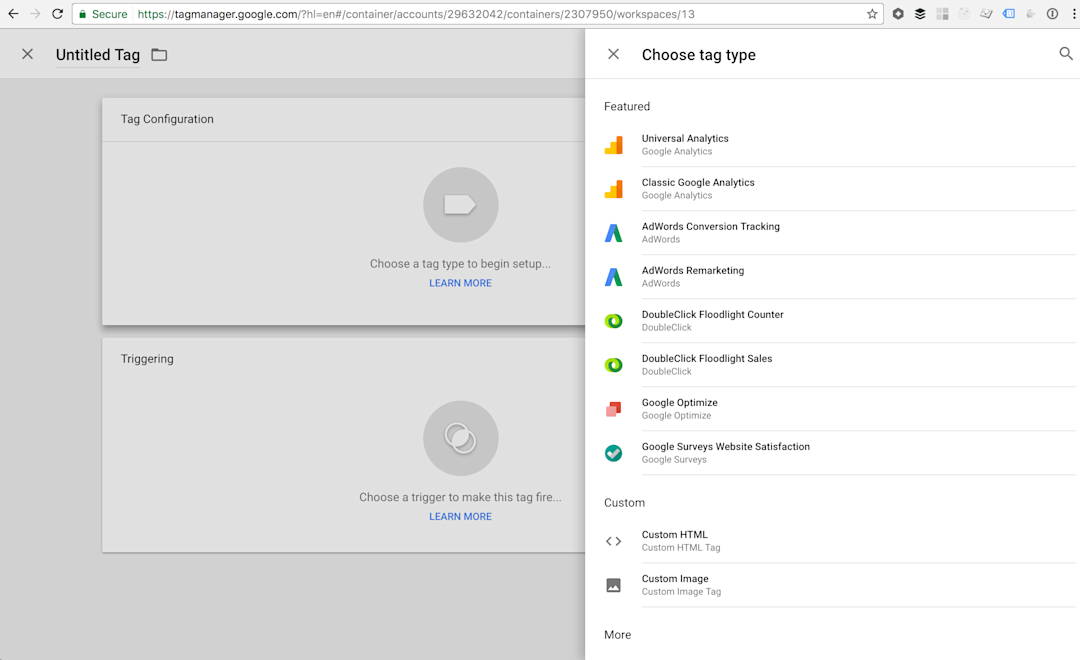
Task: Click the AdWords Remarketing icon
Action: tap(614, 277)
